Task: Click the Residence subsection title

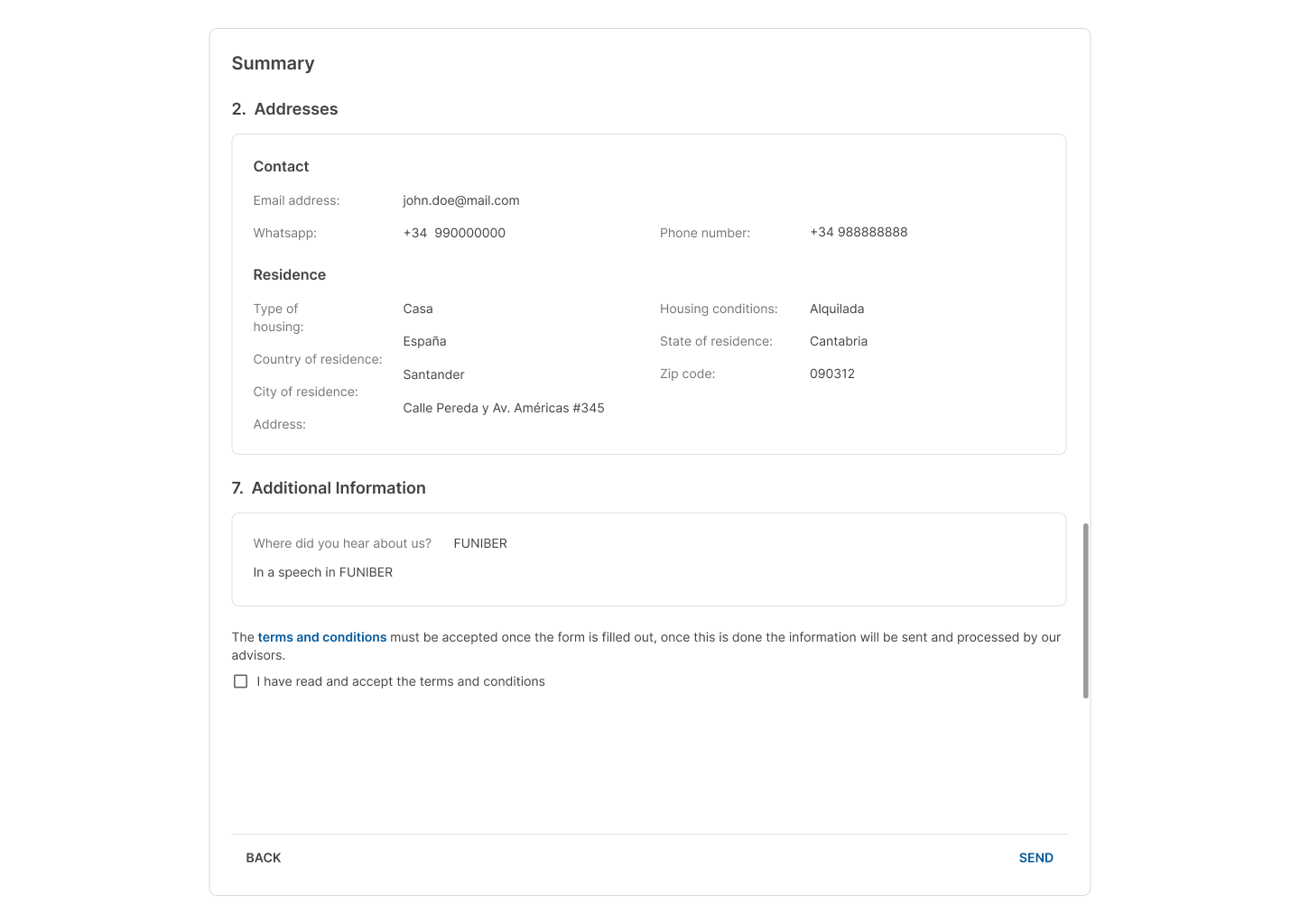Action: [x=289, y=274]
